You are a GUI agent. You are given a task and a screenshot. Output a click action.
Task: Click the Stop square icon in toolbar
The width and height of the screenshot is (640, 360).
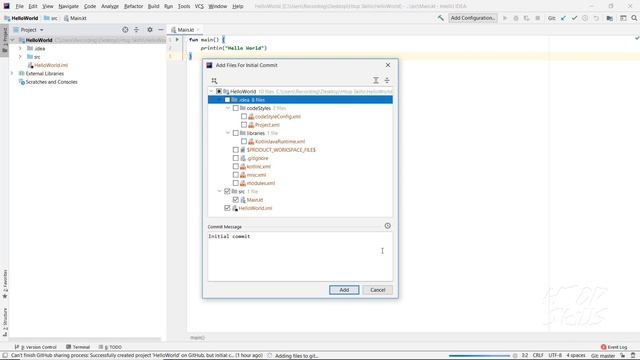[x=538, y=18]
